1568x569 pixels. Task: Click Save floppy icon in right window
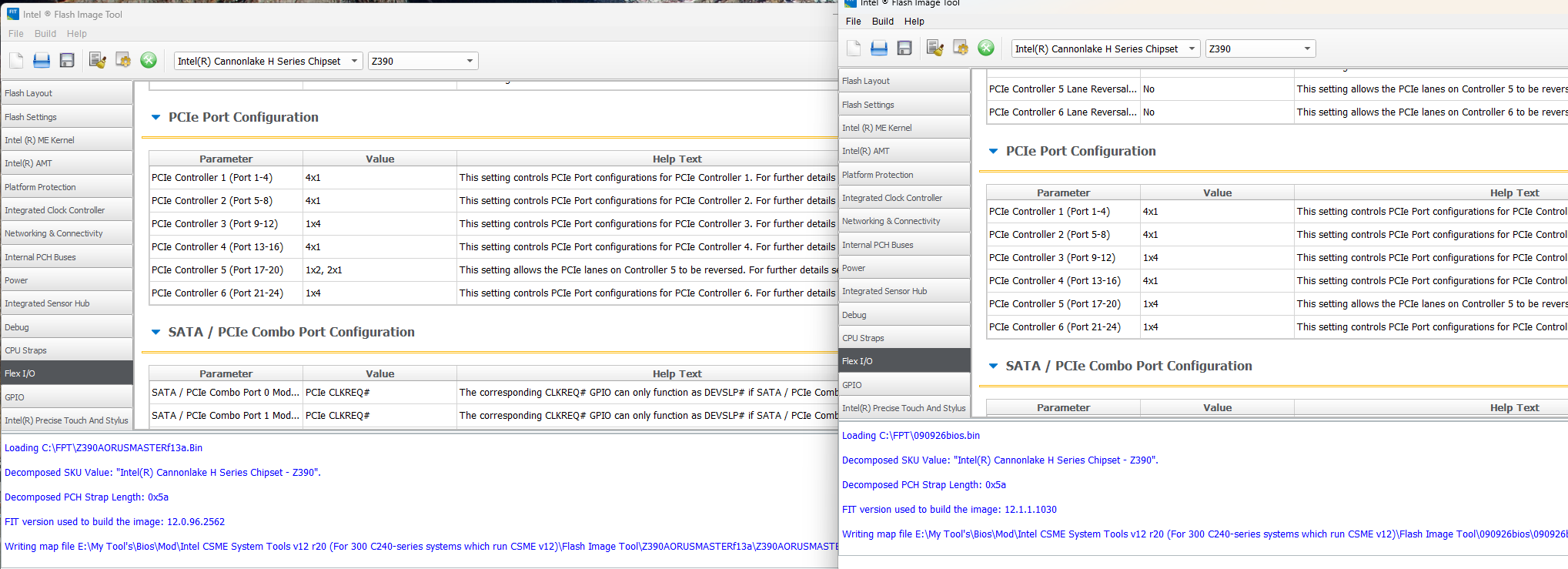[x=904, y=49]
